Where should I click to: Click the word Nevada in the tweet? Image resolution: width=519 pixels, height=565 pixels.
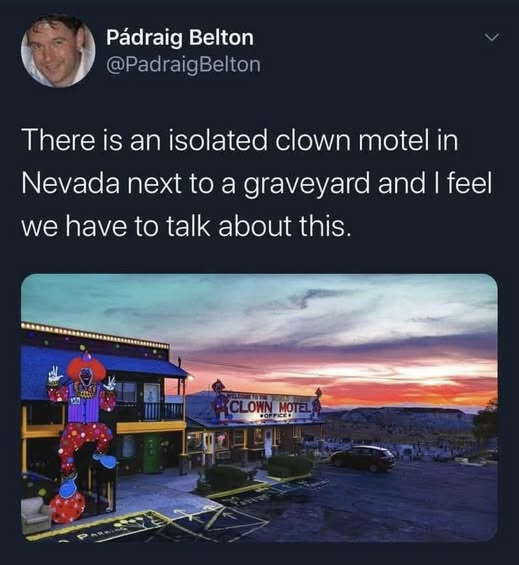(x=70, y=184)
